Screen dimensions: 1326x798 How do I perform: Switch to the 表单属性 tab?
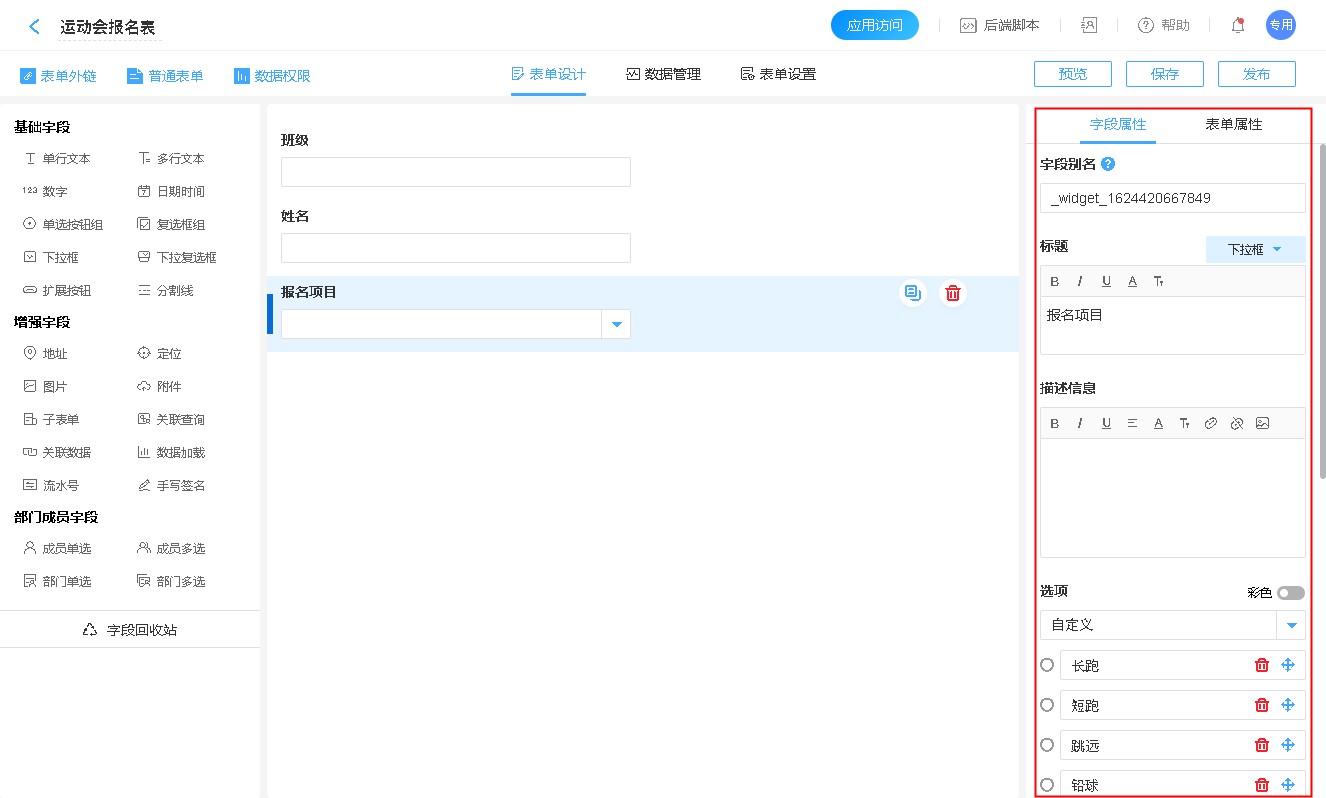[1233, 125]
